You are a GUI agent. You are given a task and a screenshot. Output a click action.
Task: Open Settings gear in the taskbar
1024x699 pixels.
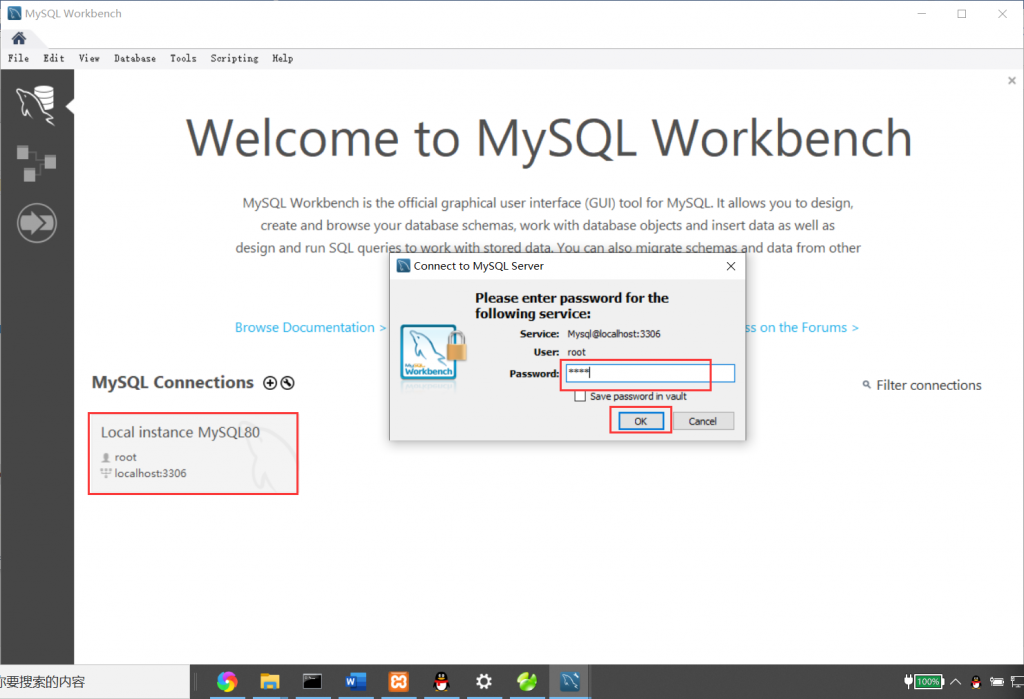click(x=484, y=682)
